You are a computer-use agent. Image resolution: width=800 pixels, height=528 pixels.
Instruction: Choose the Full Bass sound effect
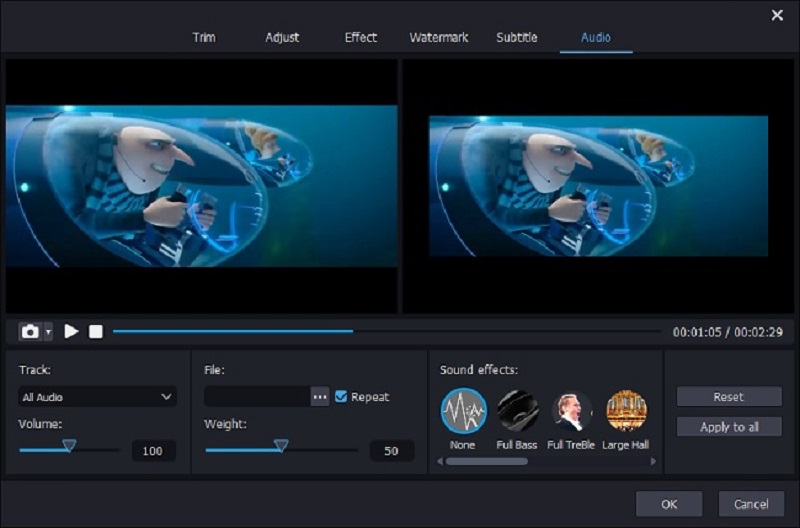click(518, 411)
